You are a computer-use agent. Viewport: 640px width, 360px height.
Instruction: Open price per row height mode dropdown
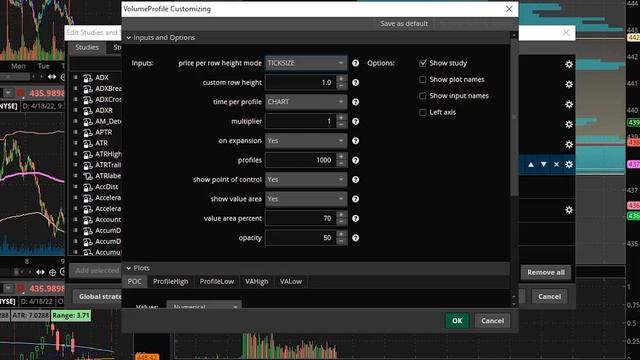point(306,63)
